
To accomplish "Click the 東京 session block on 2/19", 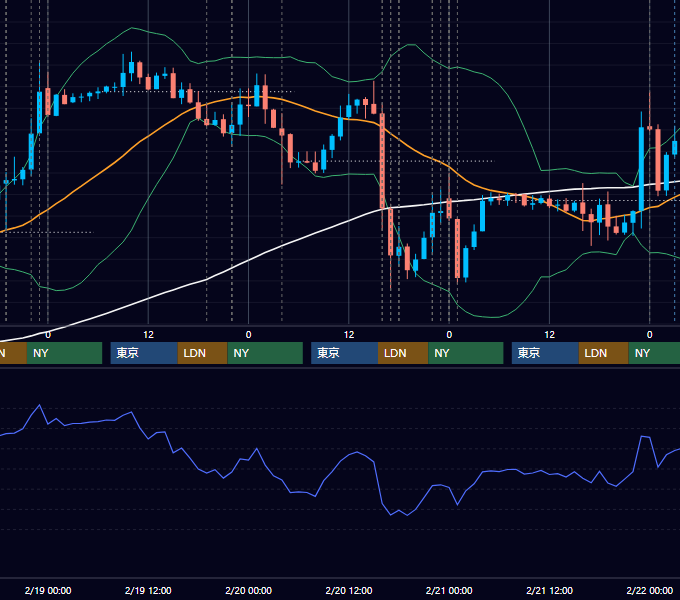I will (144, 353).
